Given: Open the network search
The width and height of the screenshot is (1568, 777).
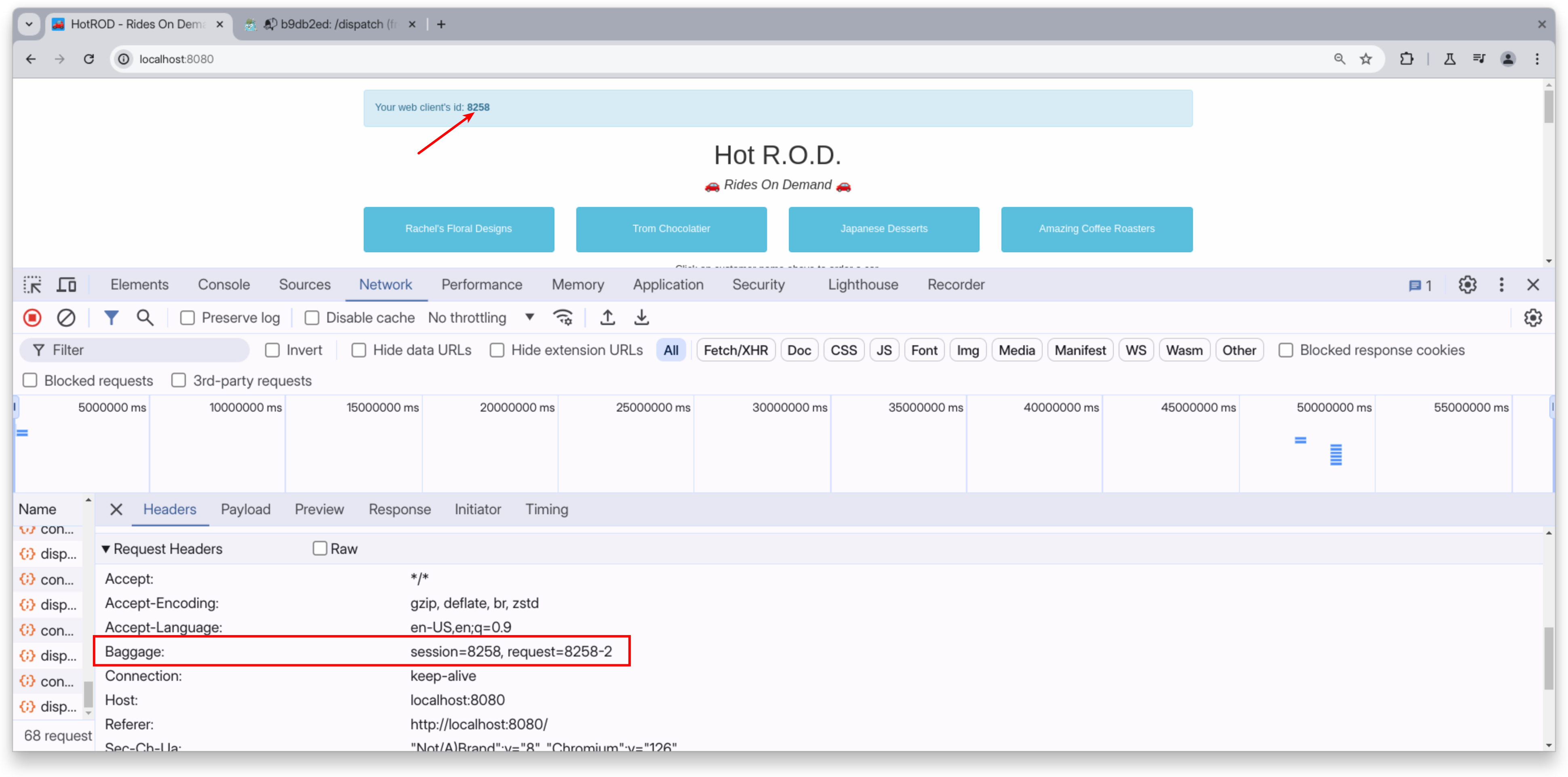Looking at the screenshot, I should (x=145, y=317).
